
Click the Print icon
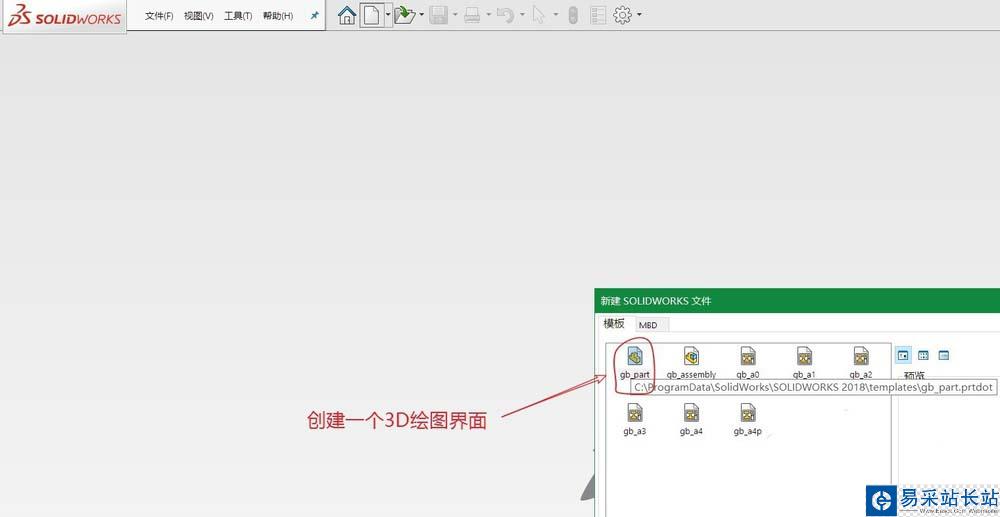(x=472, y=15)
